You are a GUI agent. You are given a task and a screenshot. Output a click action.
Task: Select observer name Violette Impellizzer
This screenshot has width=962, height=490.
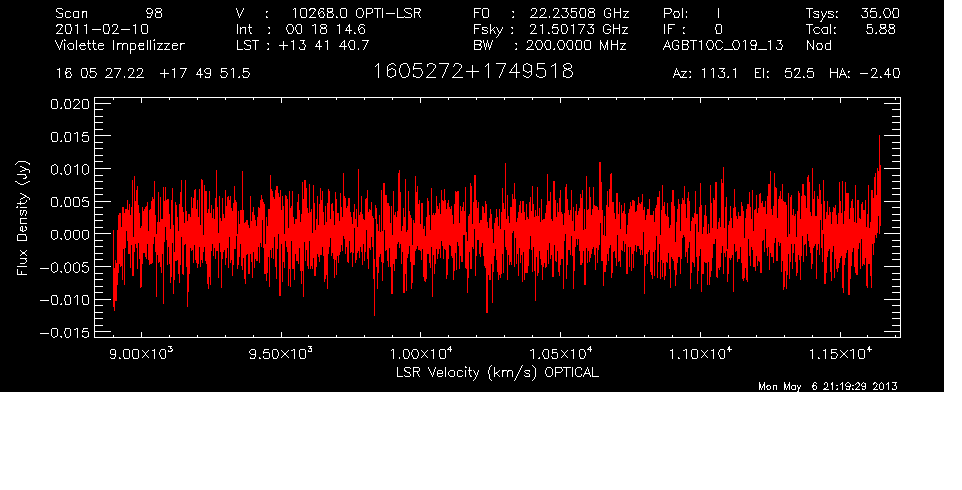(x=120, y=45)
